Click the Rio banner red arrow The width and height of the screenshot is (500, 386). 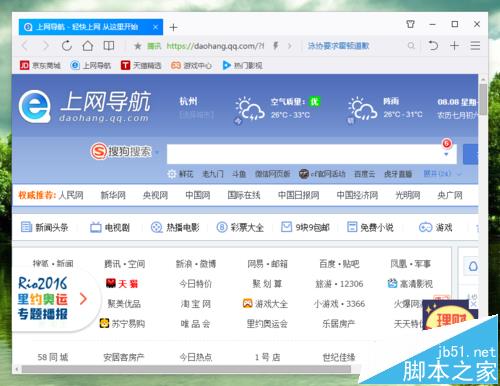[83, 298]
